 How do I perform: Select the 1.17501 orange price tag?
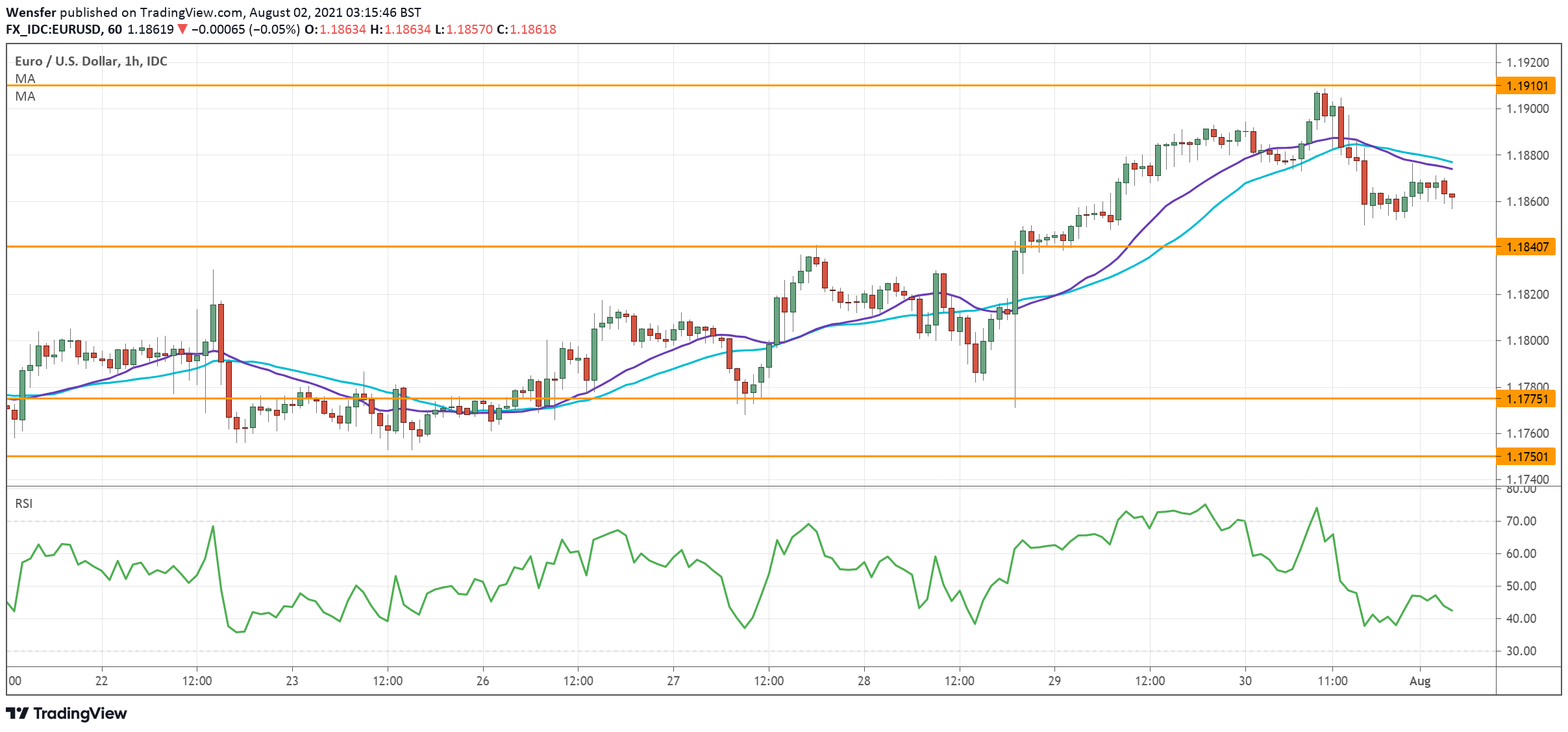[1526, 457]
